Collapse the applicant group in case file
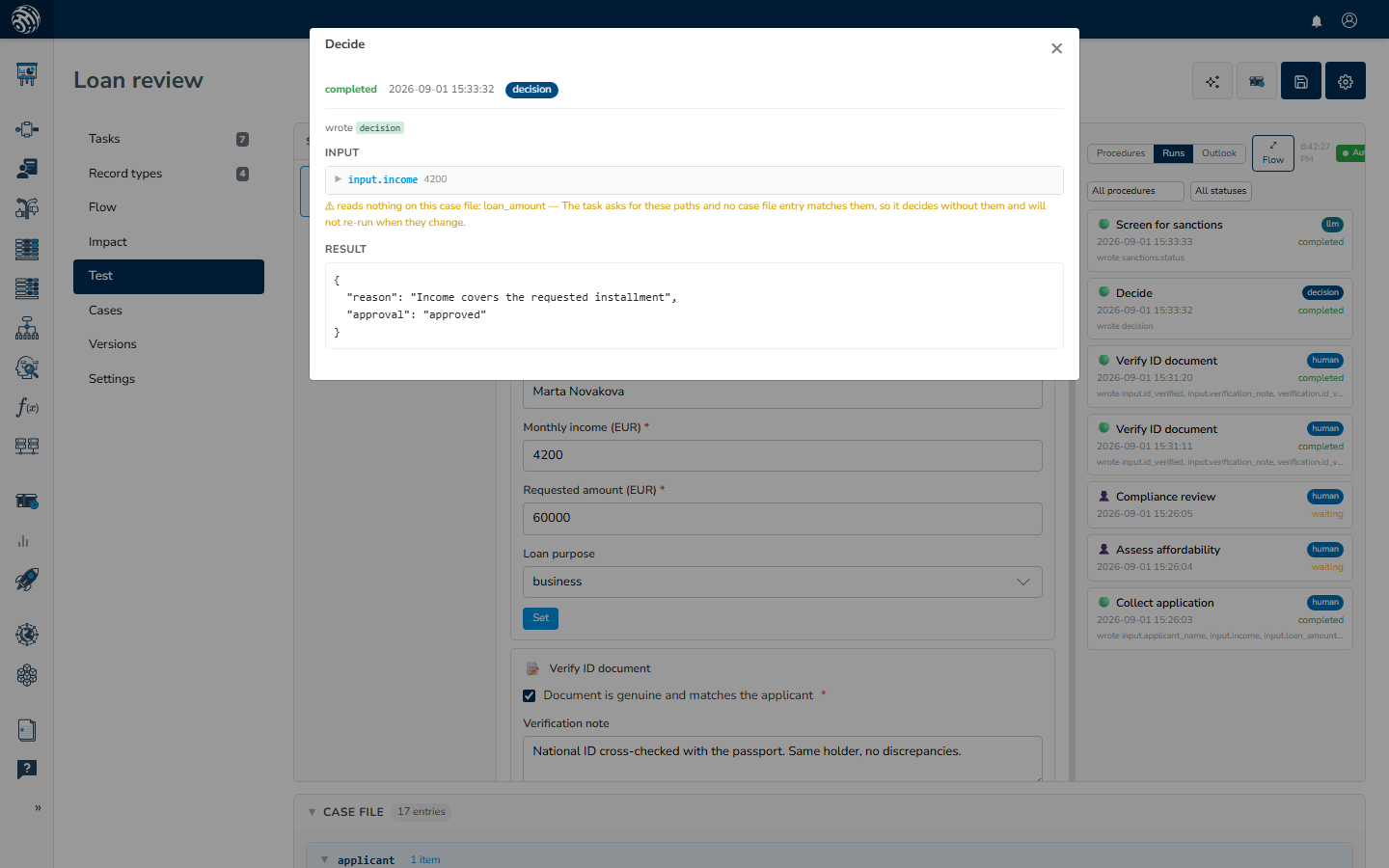This screenshot has width=1389, height=868. pyautogui.click(x=324, y=860)
